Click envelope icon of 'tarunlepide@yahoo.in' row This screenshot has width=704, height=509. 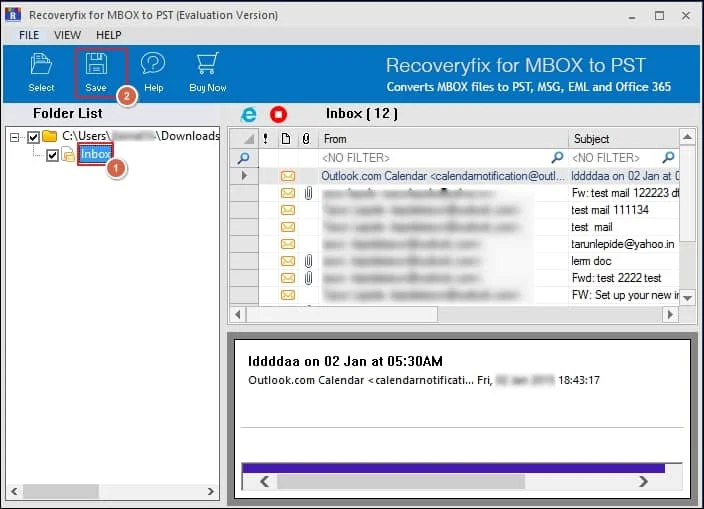(288, 244)
